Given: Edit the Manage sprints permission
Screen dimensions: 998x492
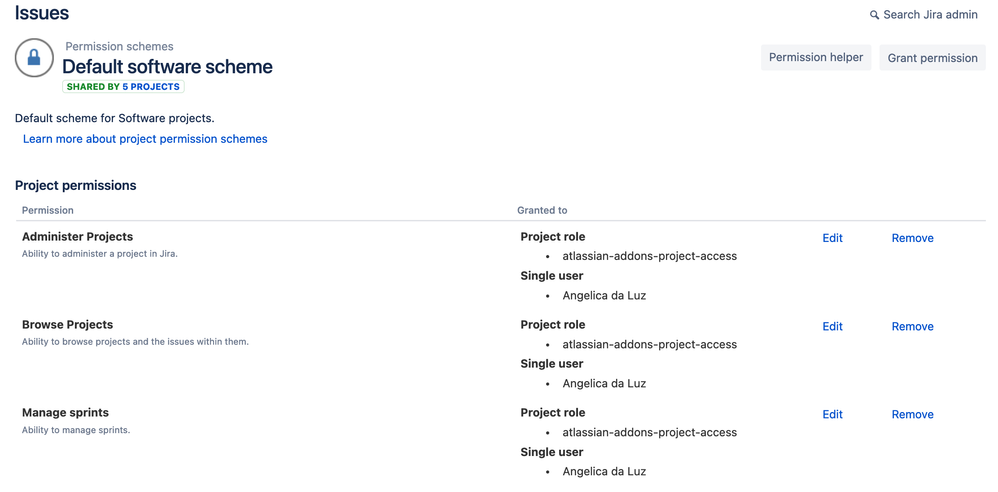Looking at the screenshot, I should [832, 414].
